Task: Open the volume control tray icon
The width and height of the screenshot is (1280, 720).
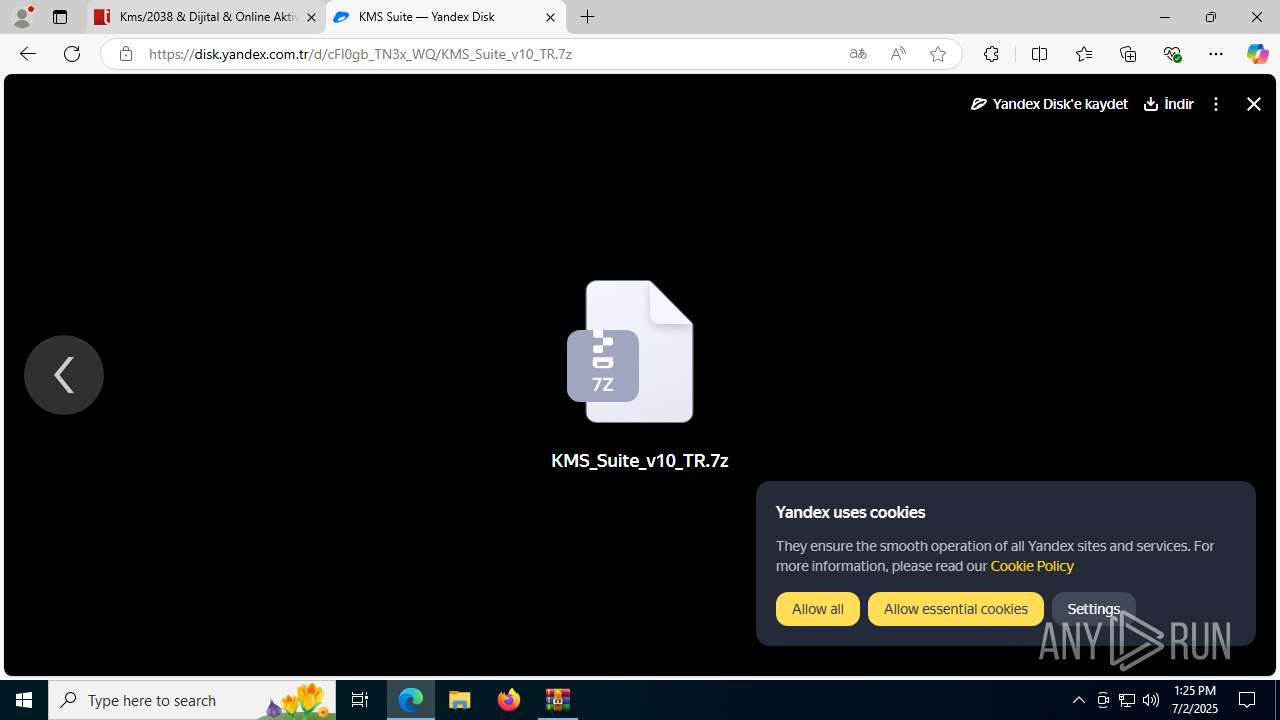Action: [x=1151, y=700]
